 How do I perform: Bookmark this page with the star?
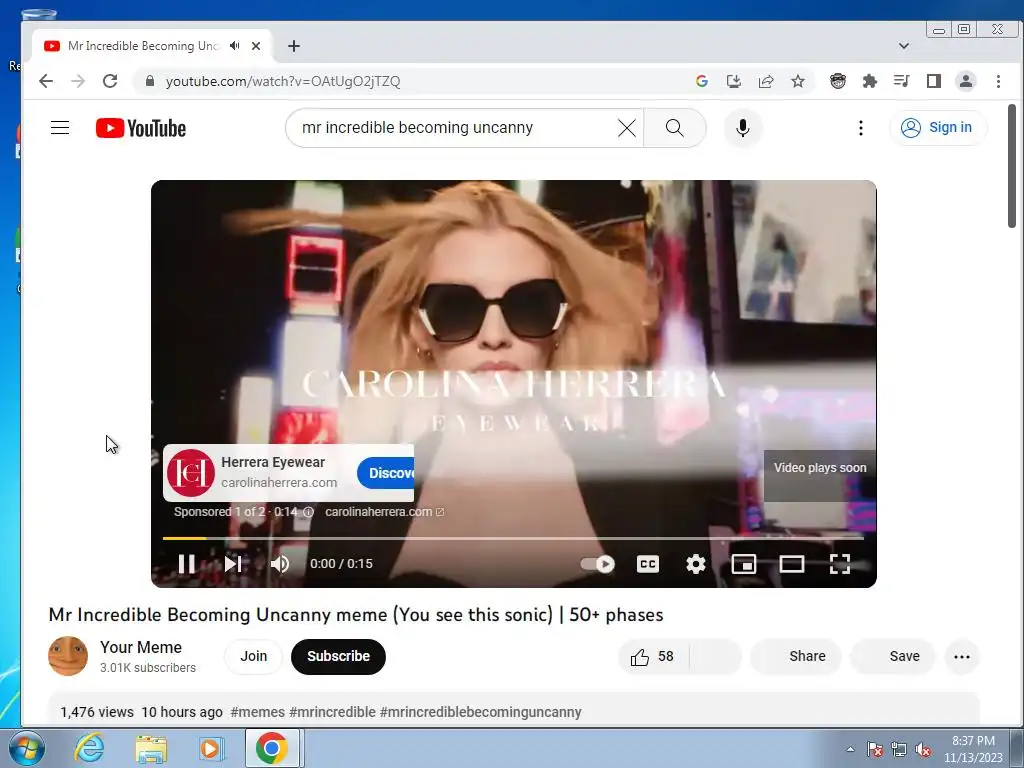pos(798,81)
